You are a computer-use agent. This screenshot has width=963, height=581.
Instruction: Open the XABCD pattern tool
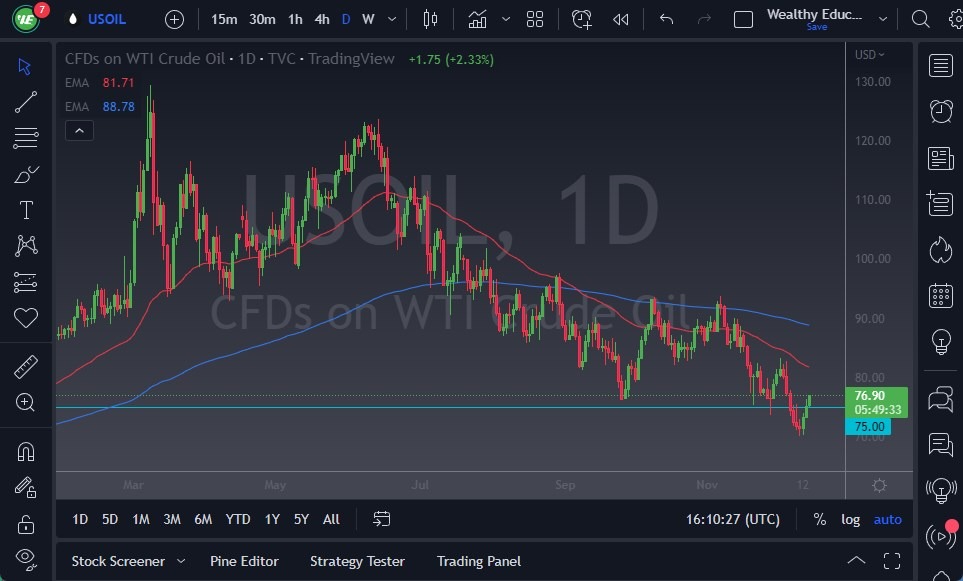pyautogui.click(x=25, y=246)
